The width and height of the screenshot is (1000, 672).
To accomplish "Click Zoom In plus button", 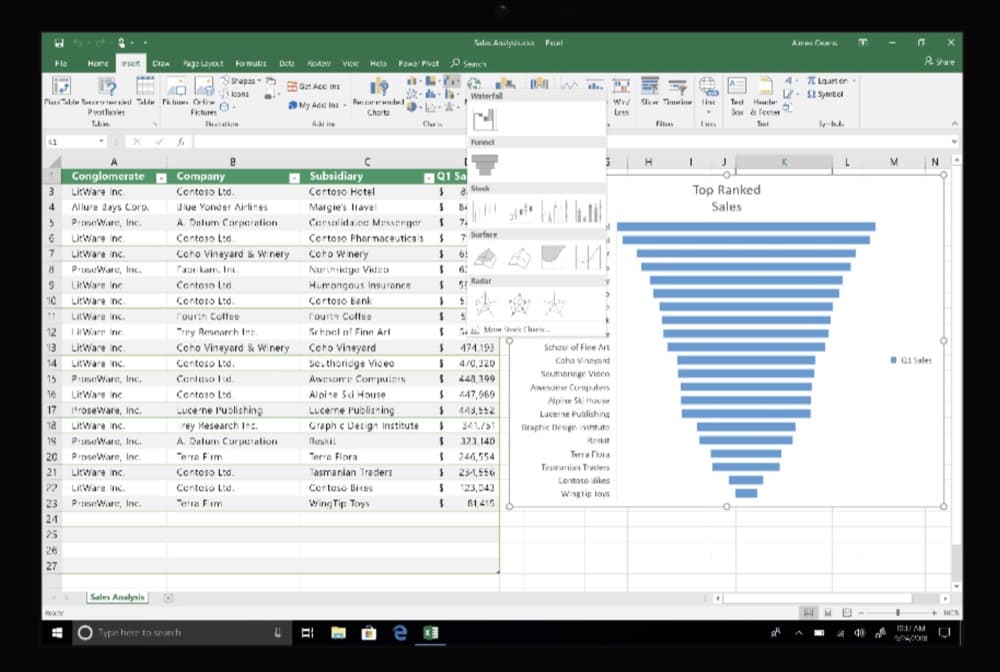I will point(934,613).
